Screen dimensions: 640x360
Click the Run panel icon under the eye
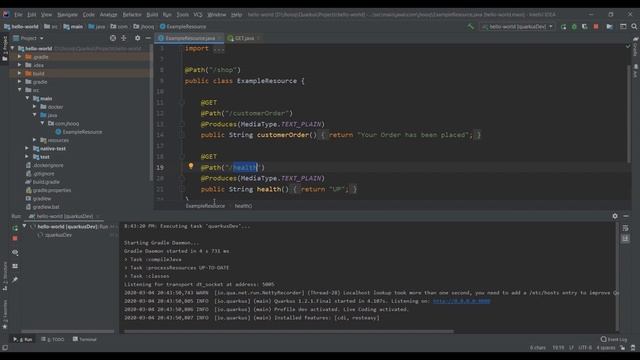(15, 266)
